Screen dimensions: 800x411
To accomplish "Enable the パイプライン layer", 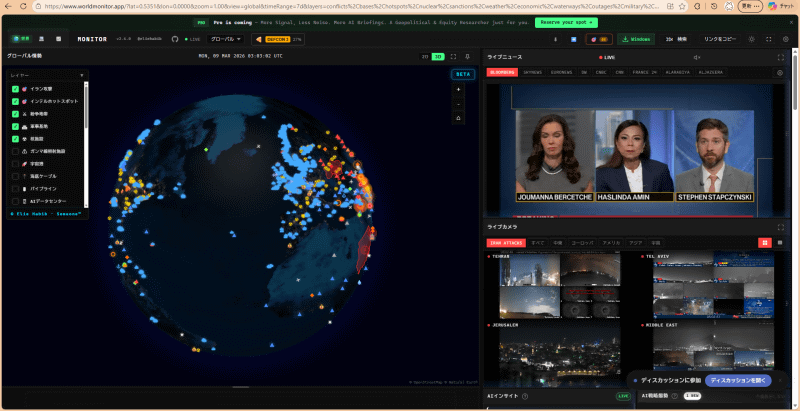I will point(15,189).
